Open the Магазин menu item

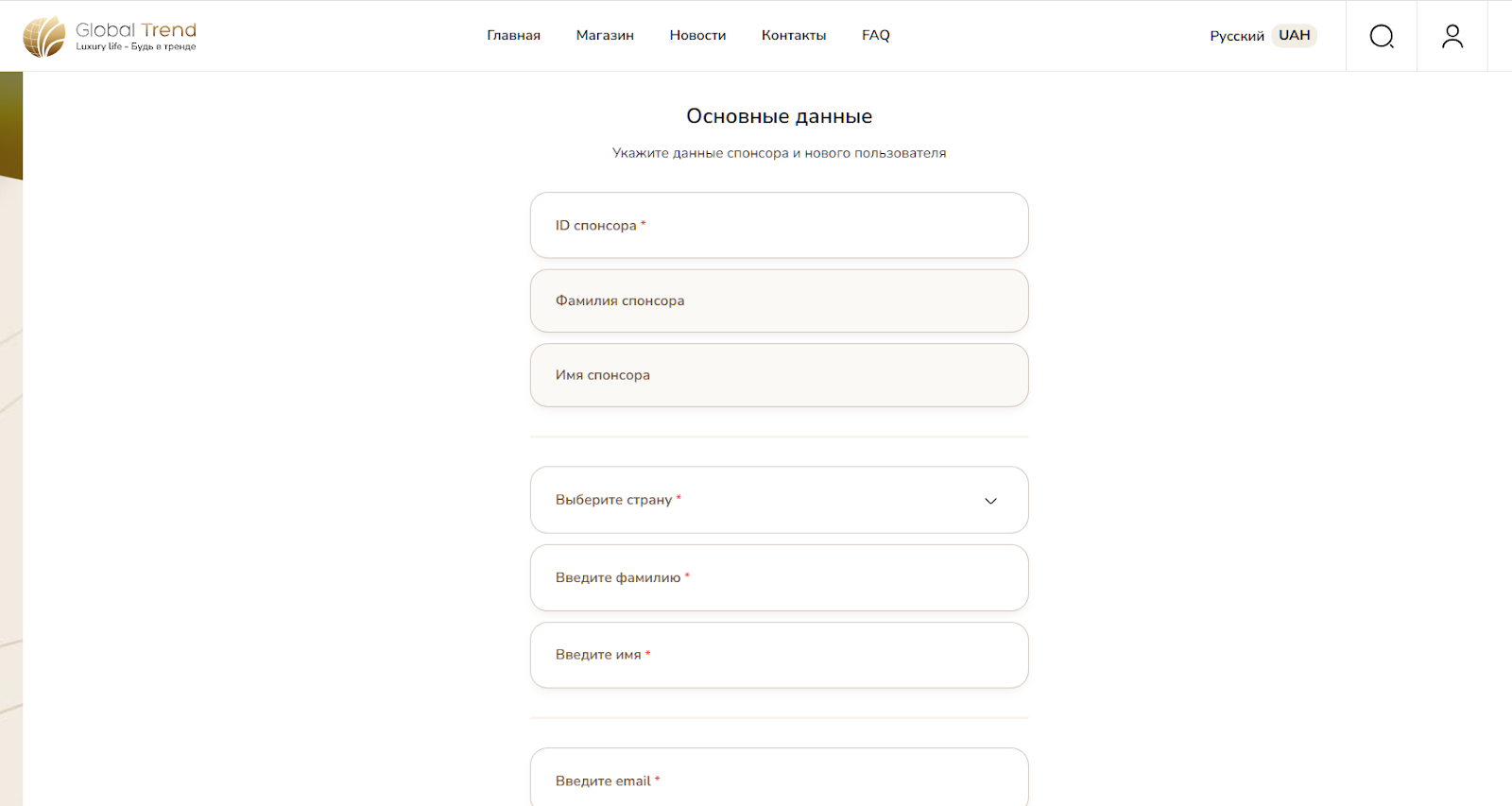point(605,35)
